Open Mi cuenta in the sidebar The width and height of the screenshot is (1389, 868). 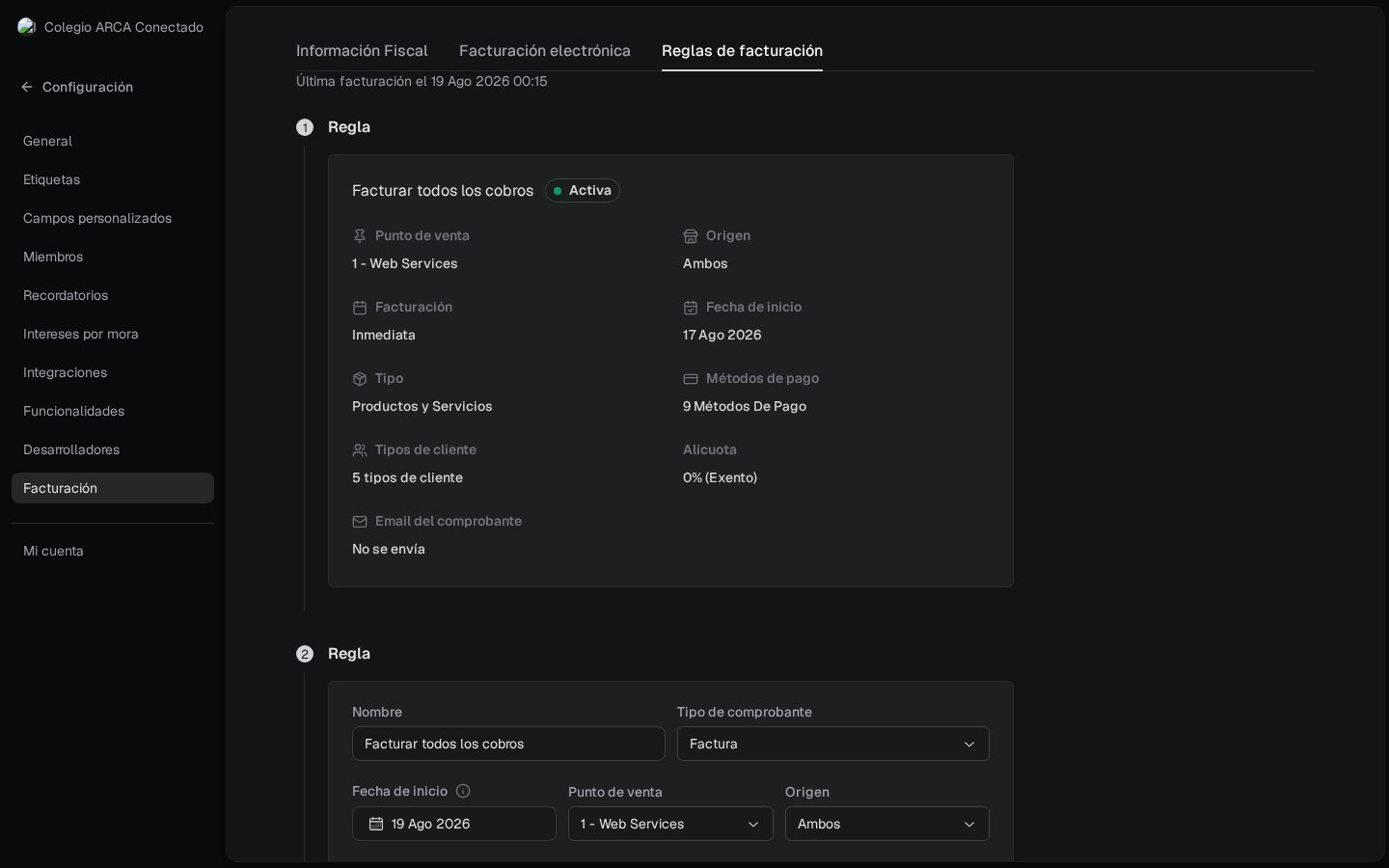[x=113, y=551]
